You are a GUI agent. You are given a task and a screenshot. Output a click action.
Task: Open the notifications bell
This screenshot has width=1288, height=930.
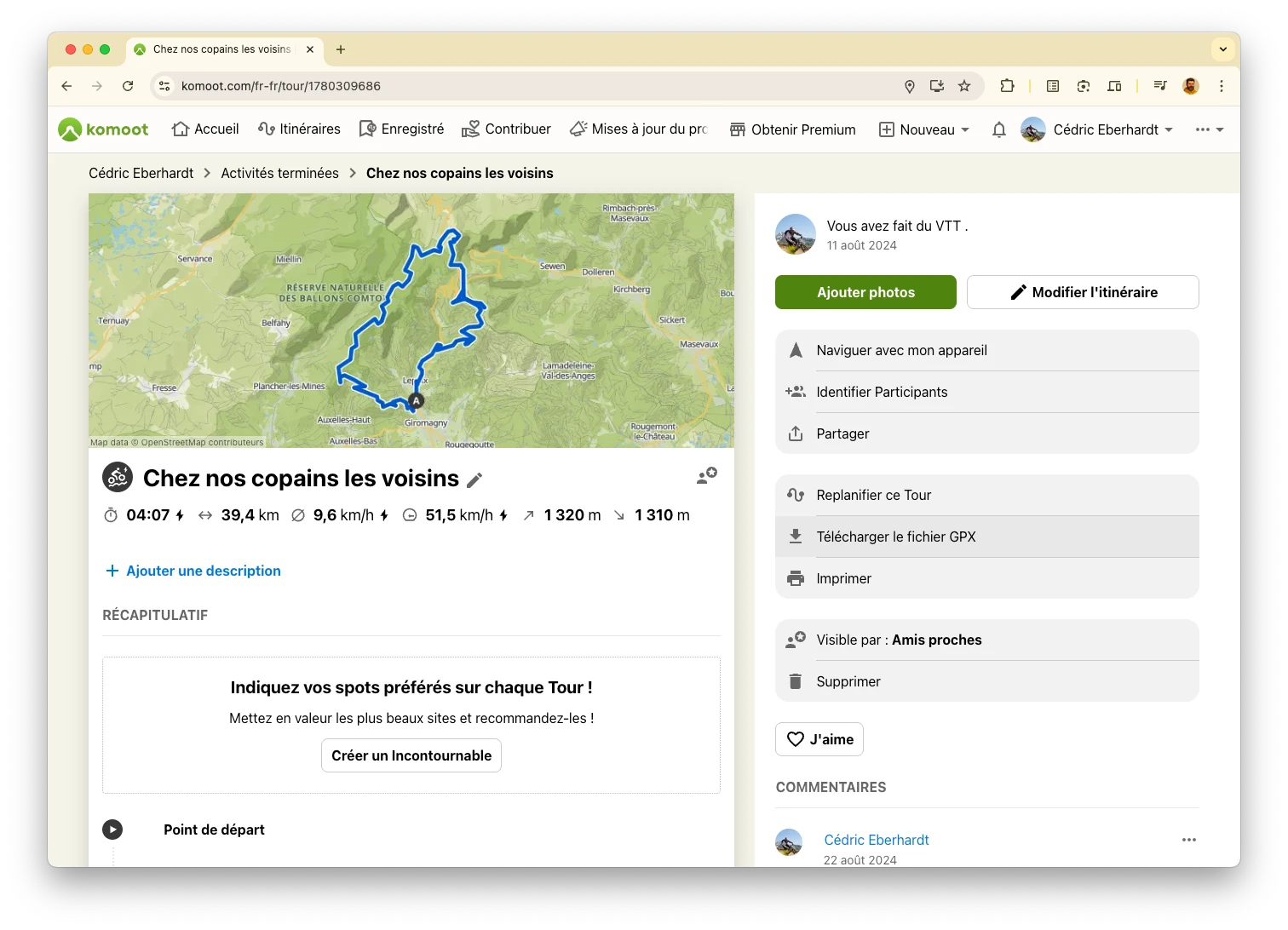[x=999, y=129]
